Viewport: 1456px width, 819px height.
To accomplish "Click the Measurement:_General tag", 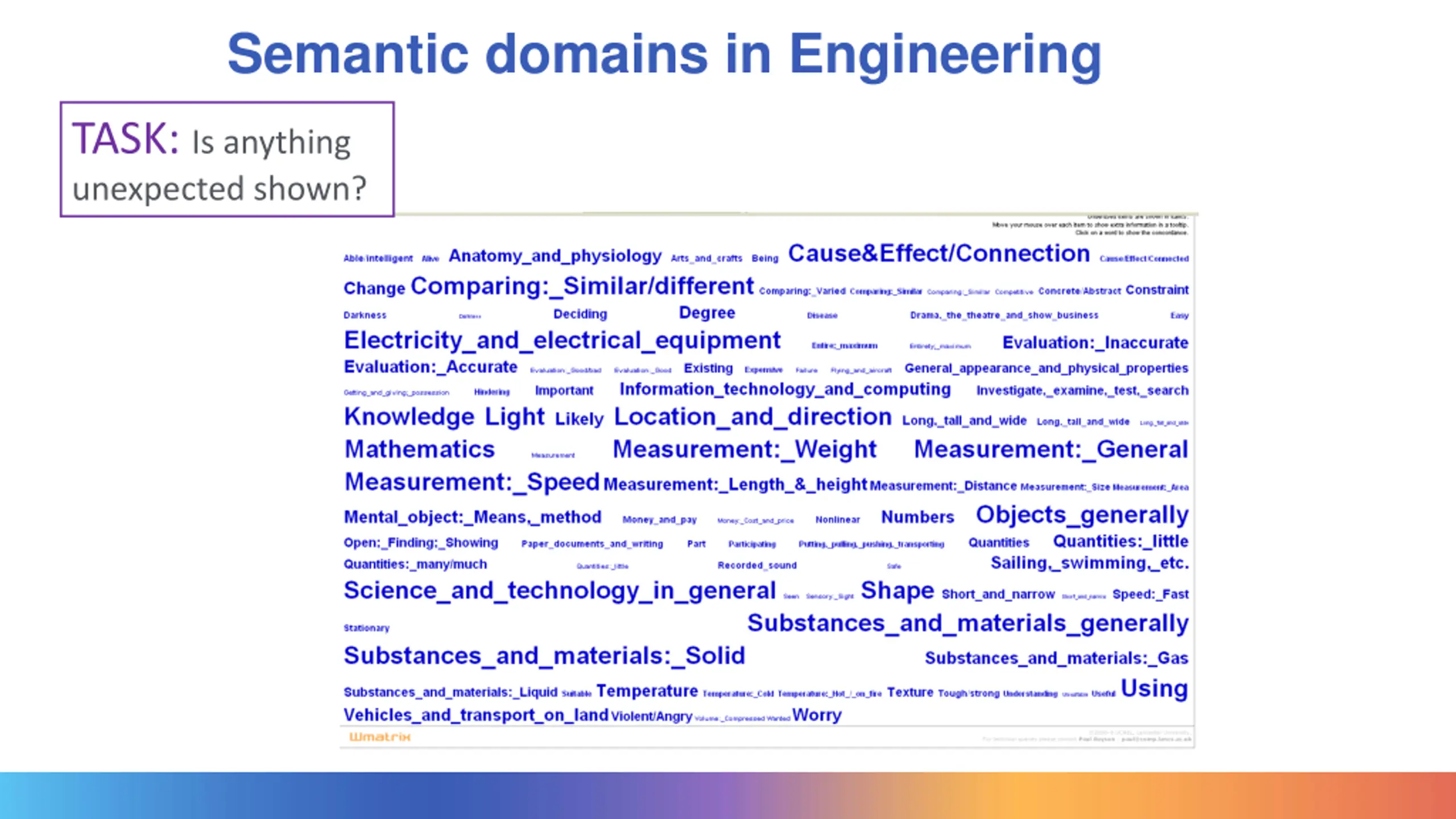I will point(1051,449).
